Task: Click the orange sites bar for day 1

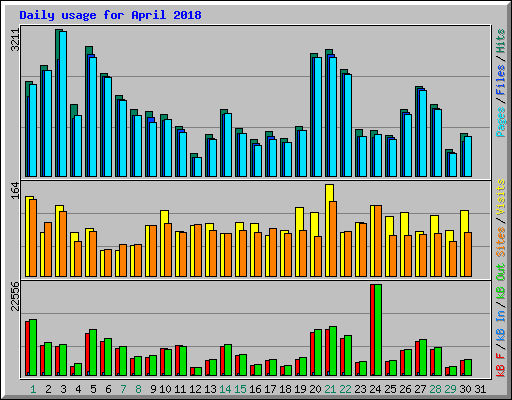Action: [x=33, y=238]
